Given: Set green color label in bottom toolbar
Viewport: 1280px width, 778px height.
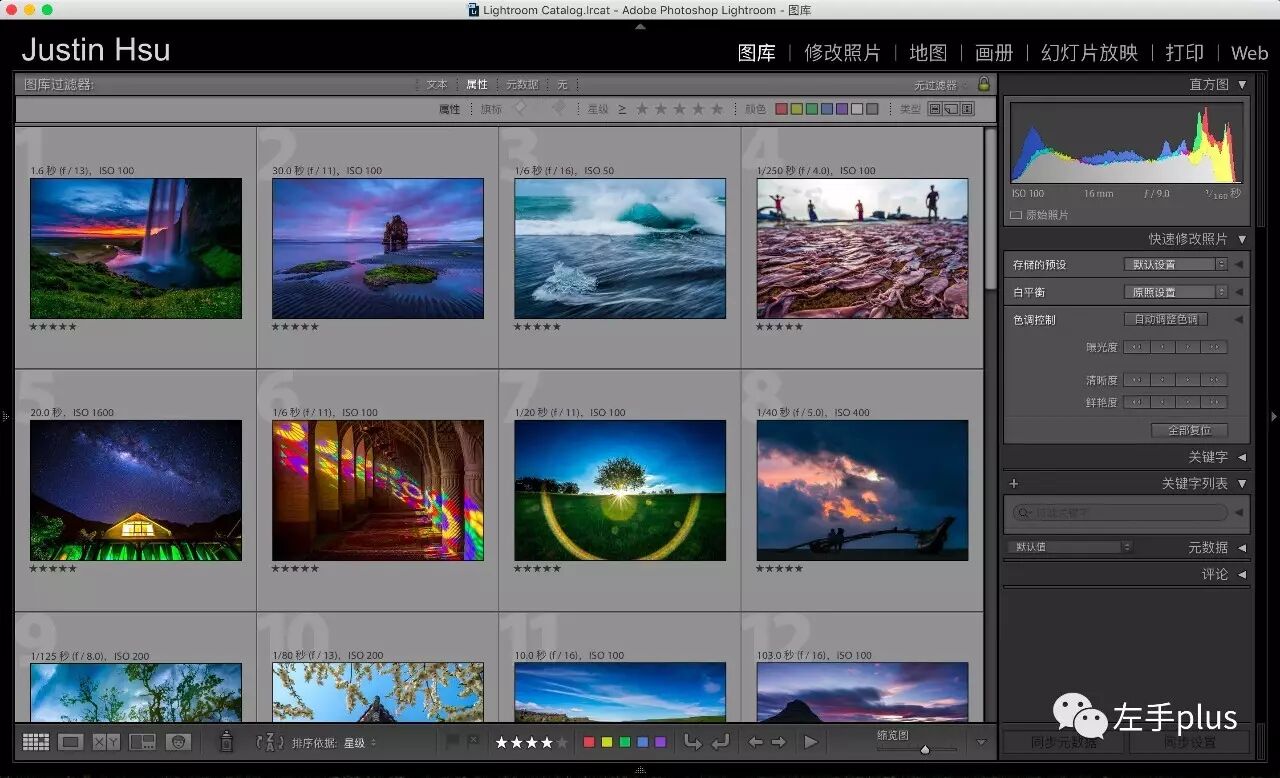Looking at the screenshot, I should pyautogui.click(x=624, y=742).
